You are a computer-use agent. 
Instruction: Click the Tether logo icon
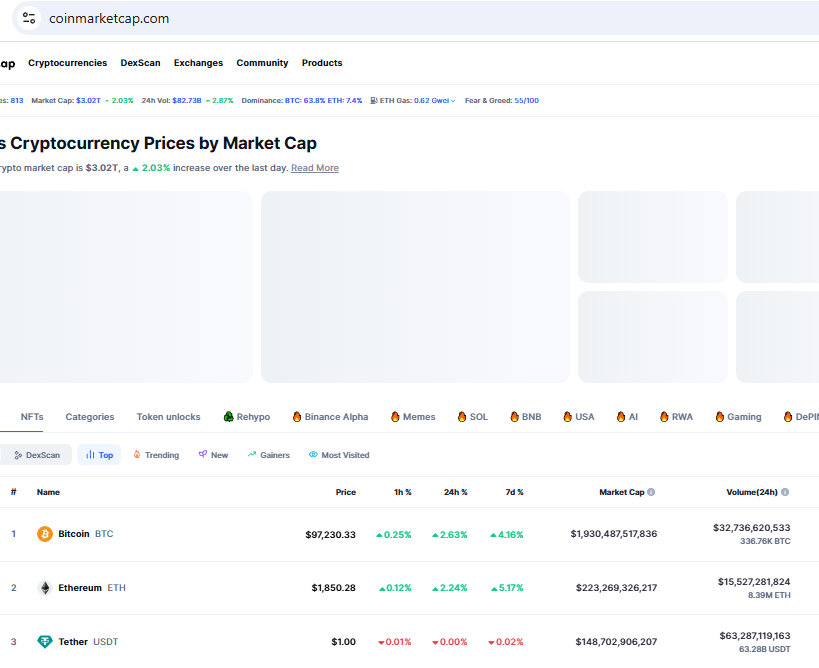click(45, 641)
